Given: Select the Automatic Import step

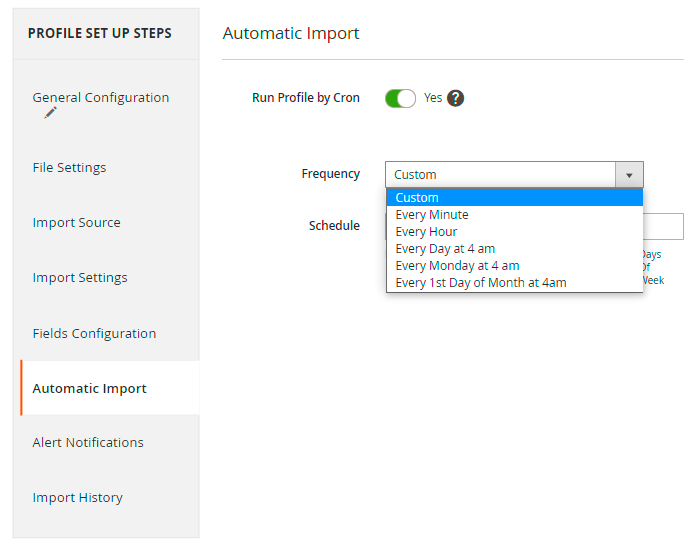Looking at the screenshot, I should coord(89,389).
